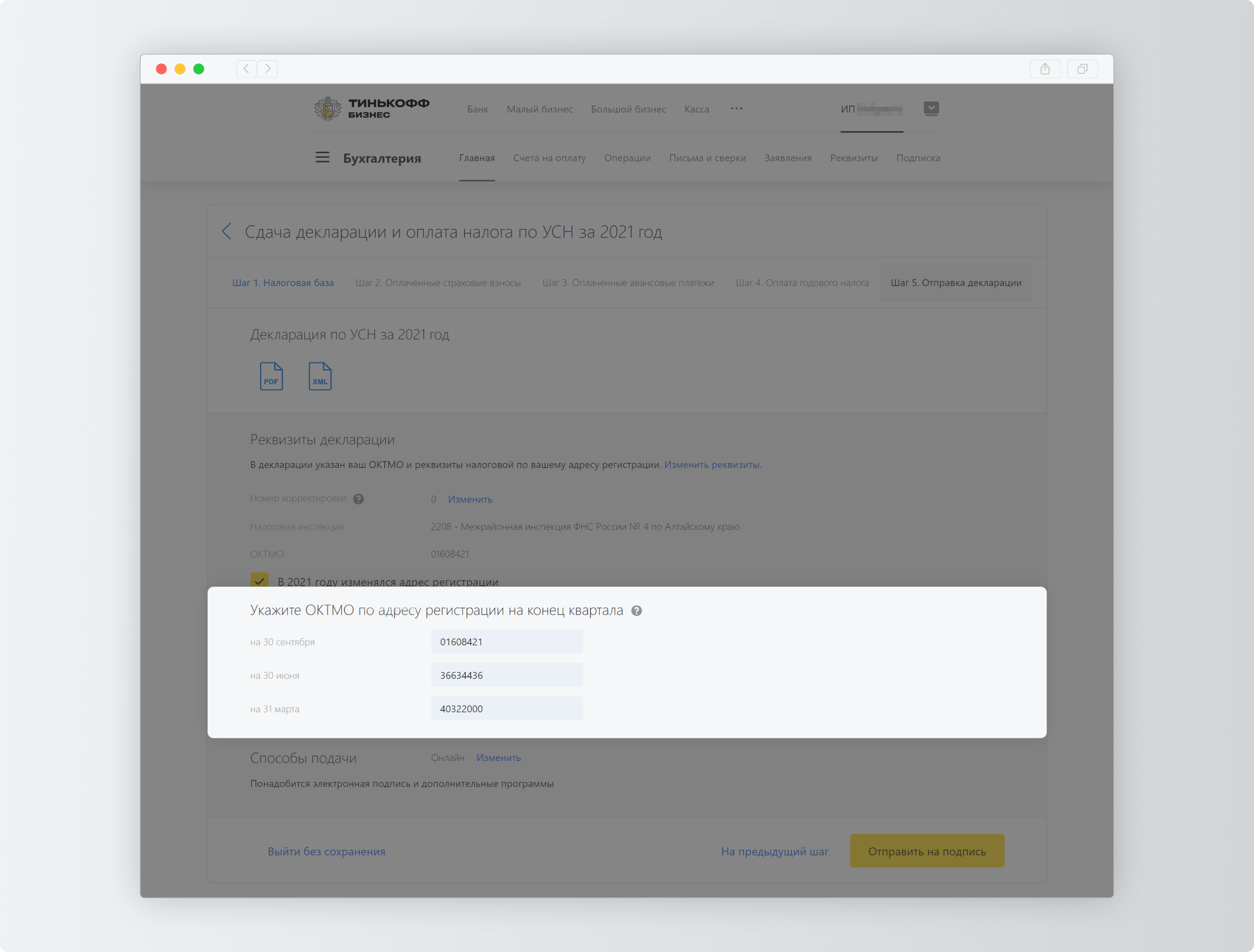Click the back arrow beside declaration title
The image size is (1254, 952).
click(227, 231)
